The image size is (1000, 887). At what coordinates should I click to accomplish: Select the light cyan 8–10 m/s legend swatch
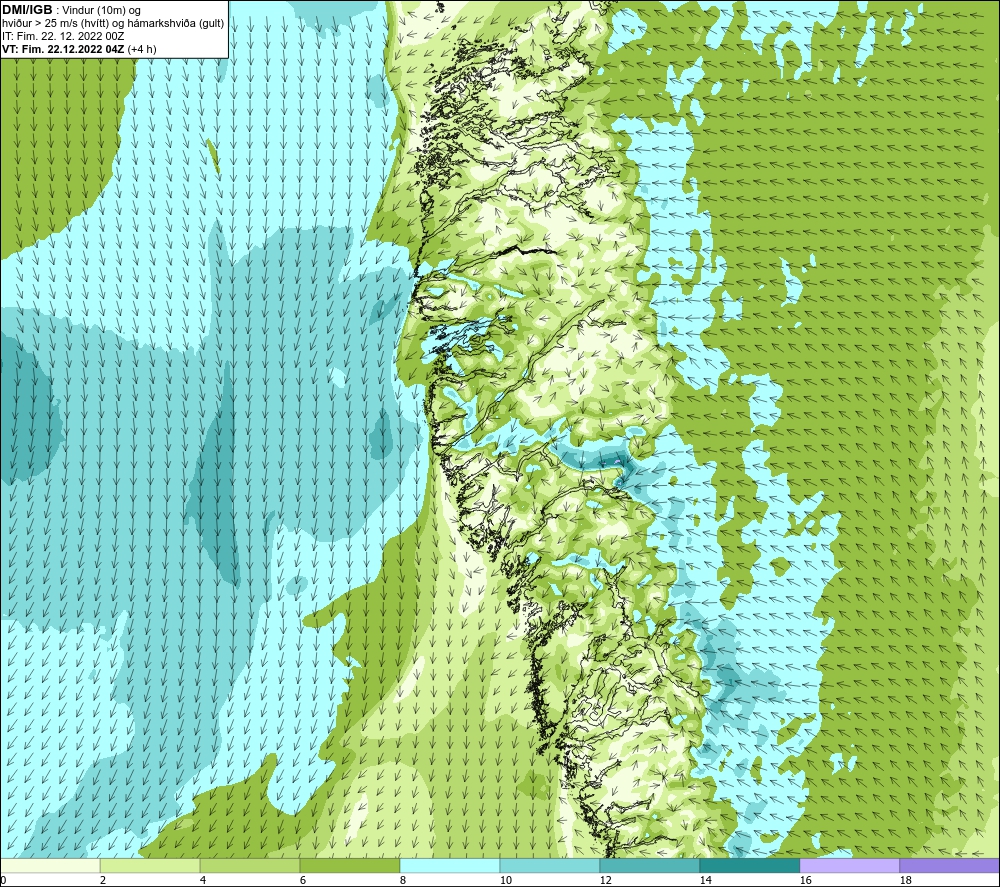[x=450, y=865]
